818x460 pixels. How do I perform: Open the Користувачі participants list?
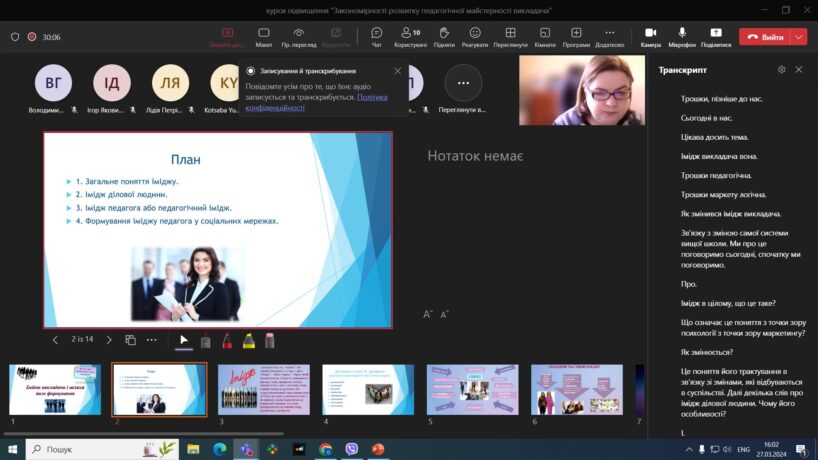[410, 37]
